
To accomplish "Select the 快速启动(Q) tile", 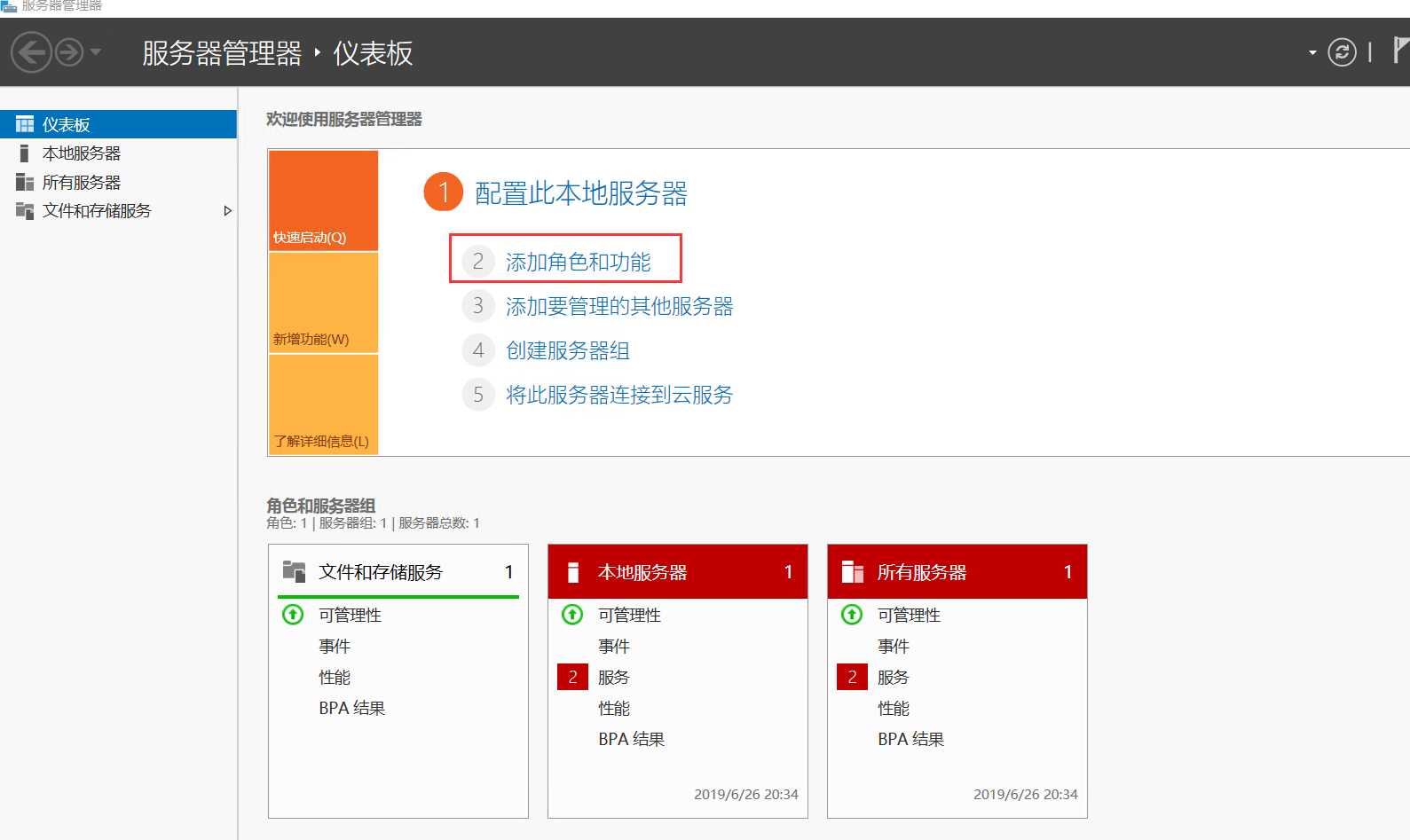I will (x=324, y=200).
